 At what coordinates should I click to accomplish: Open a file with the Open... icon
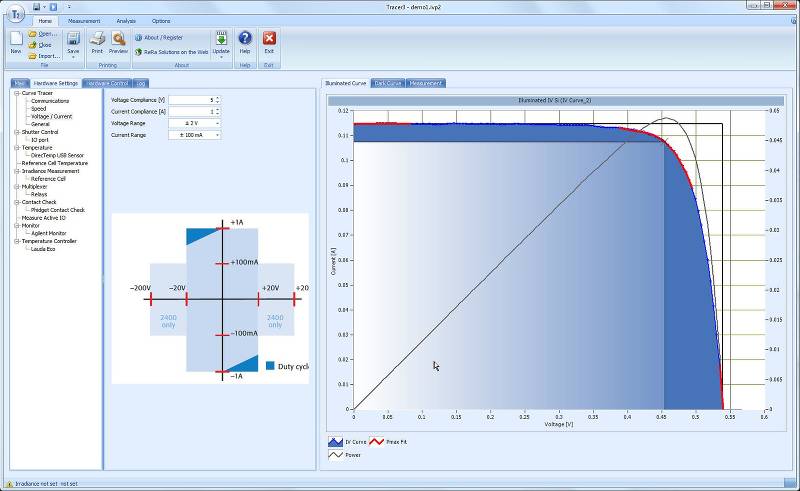tap(32, 34)
